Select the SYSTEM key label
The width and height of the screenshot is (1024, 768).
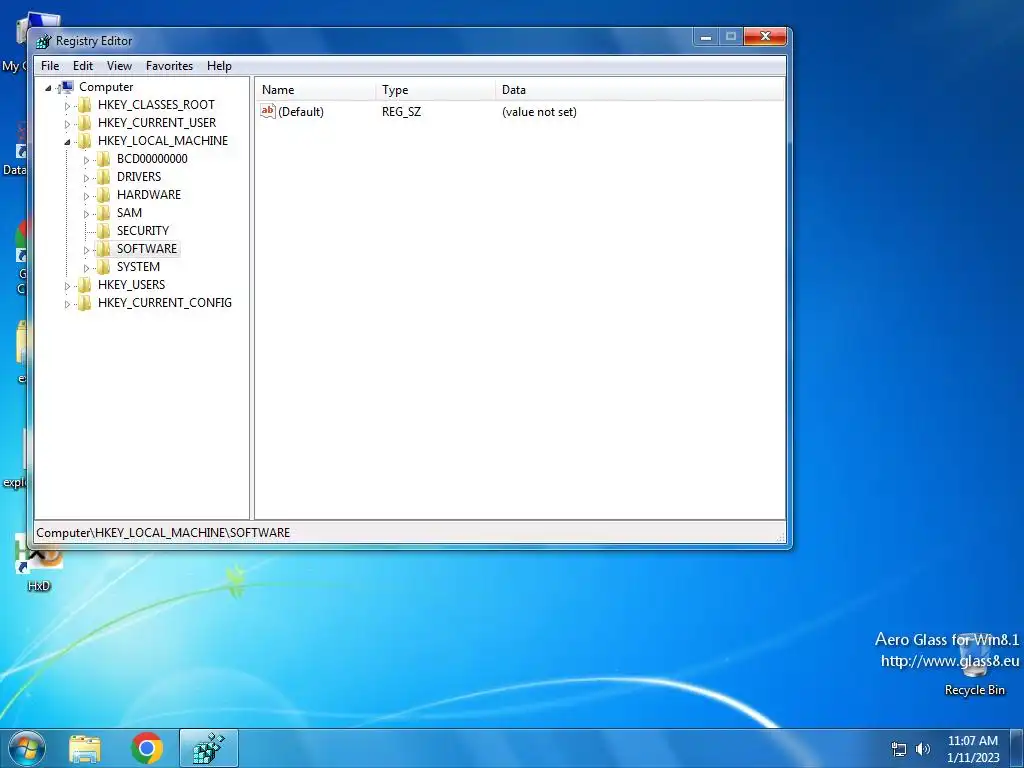138,266
